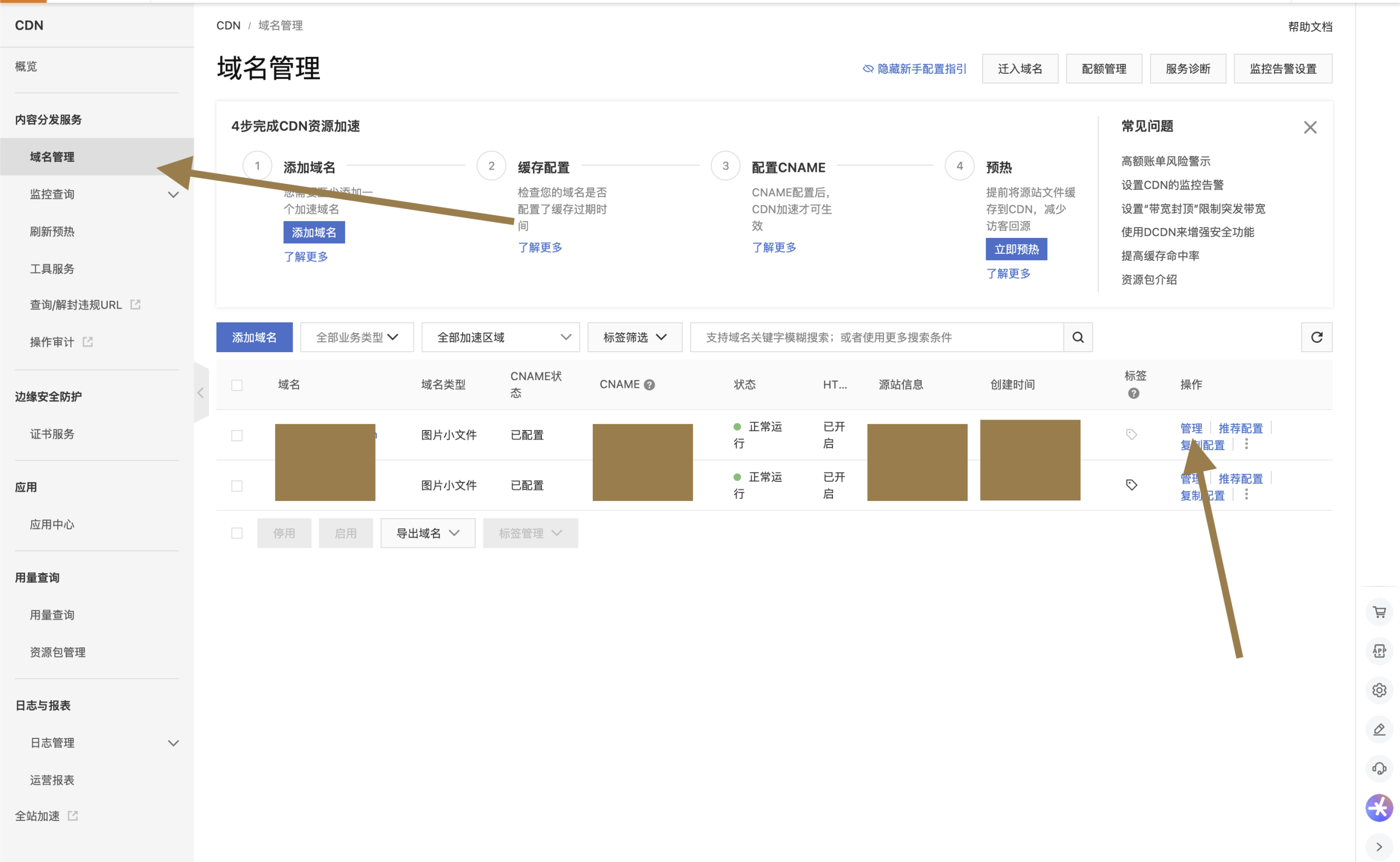Image resolution: width=1400 pixels, height=862 pixels.
Task: Tick the bottom batch-action select-all checkbox
Action: click(237, 533)
